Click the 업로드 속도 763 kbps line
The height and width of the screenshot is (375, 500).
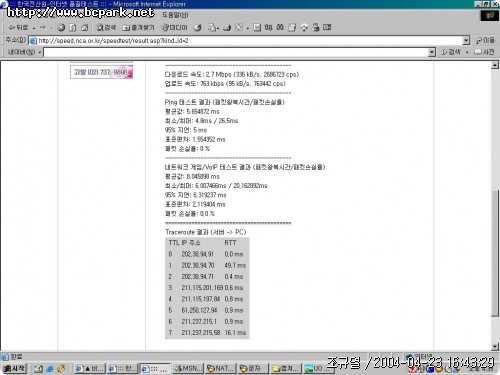[x=225, y=84]
